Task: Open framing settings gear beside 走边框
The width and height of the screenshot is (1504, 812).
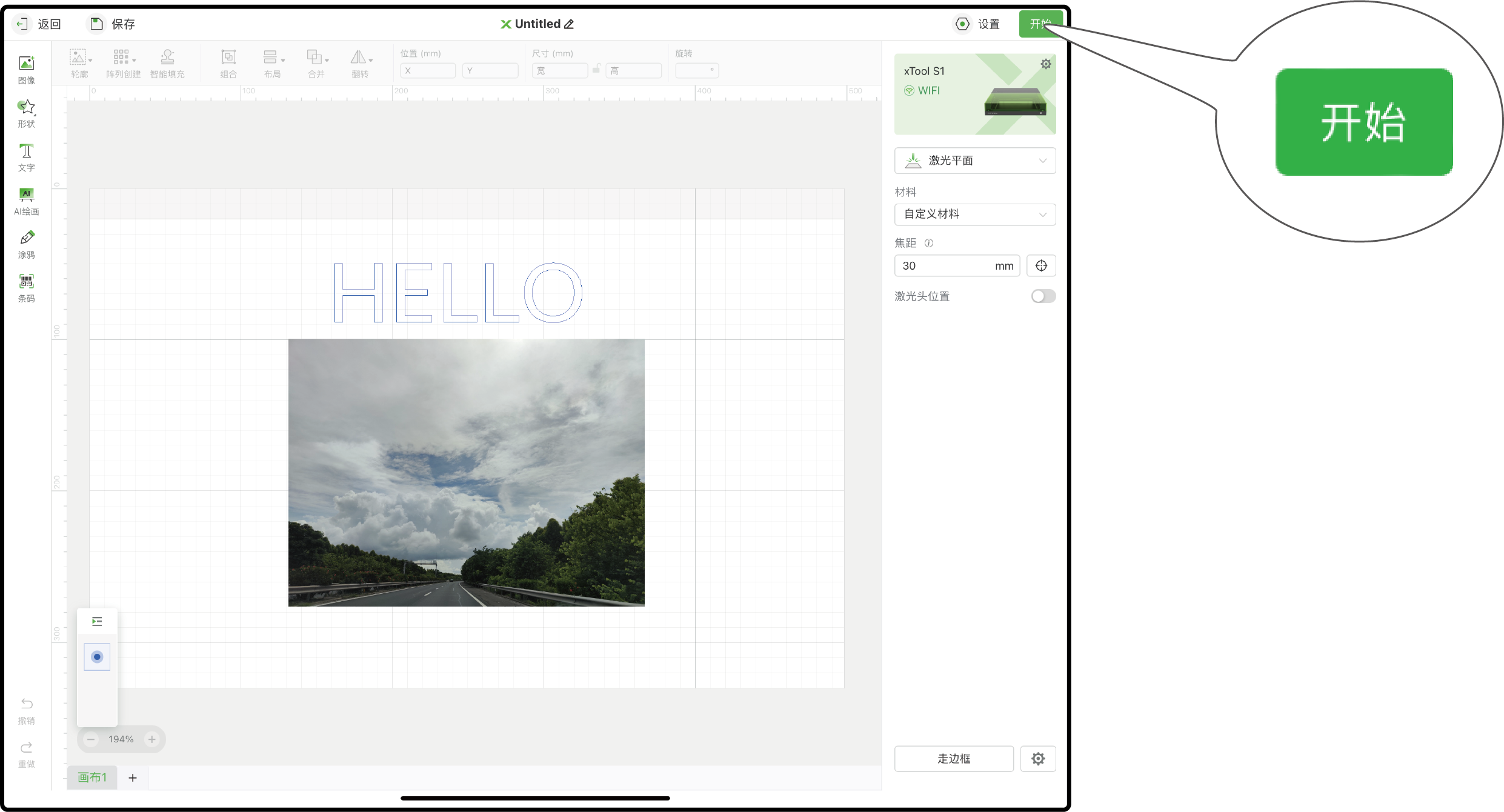Action: click(1038, 759)
